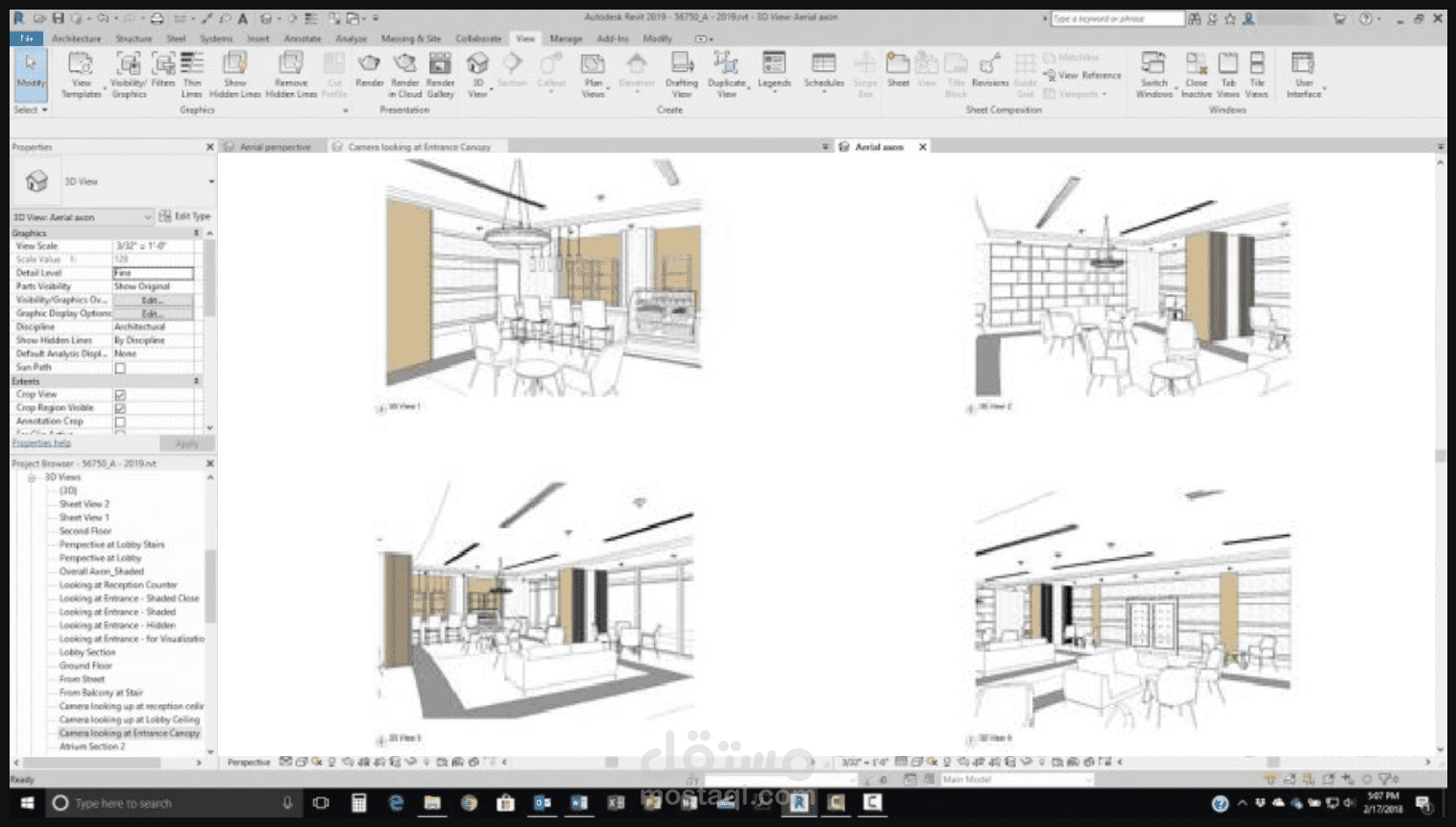Select Looking at Reception Counter view
The height and width of the screenshot is (827, 1456).
click(118, 585)
